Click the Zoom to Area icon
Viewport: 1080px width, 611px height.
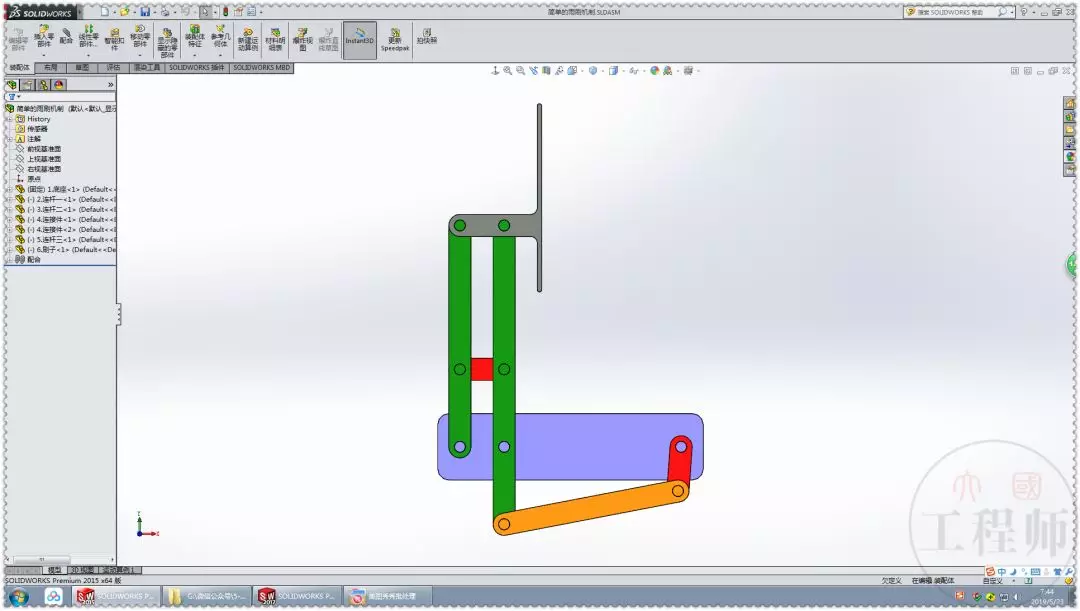521,70
